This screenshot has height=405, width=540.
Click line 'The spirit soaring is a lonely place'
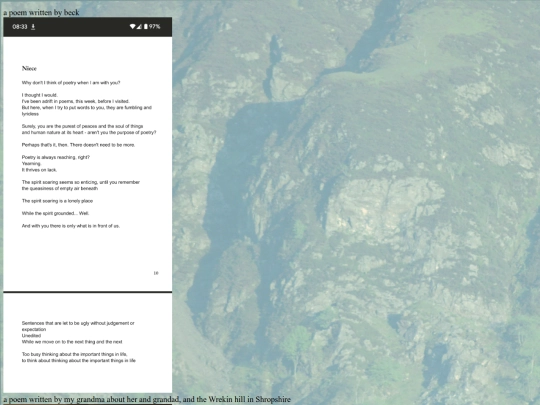(x=57, y=201)
